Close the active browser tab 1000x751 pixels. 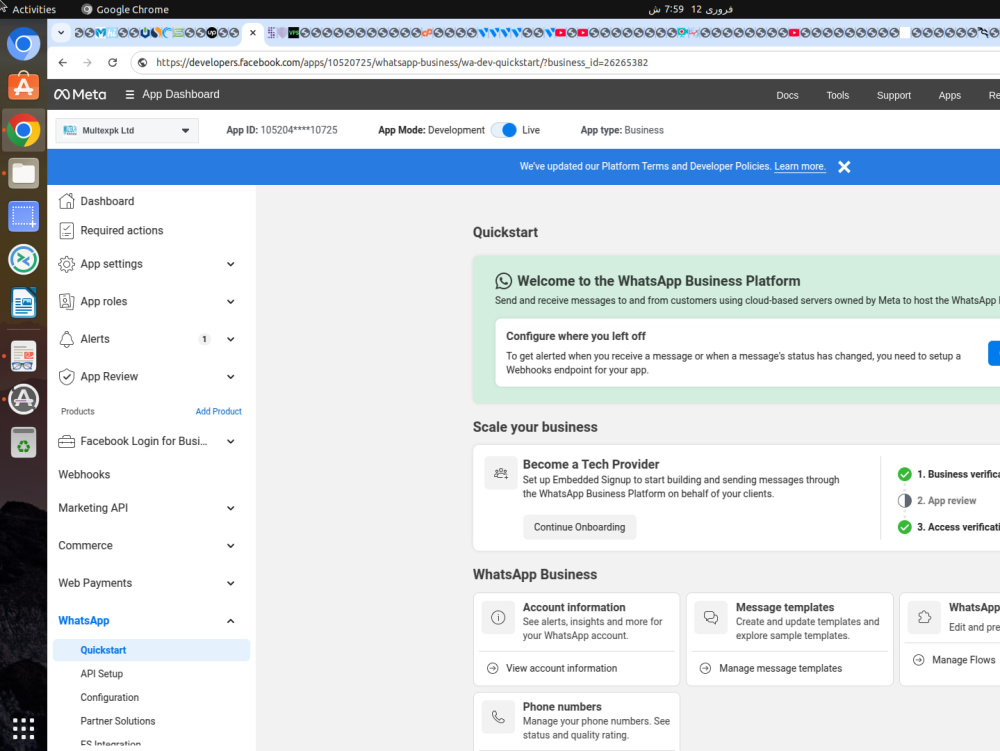(x=253, y=33)
